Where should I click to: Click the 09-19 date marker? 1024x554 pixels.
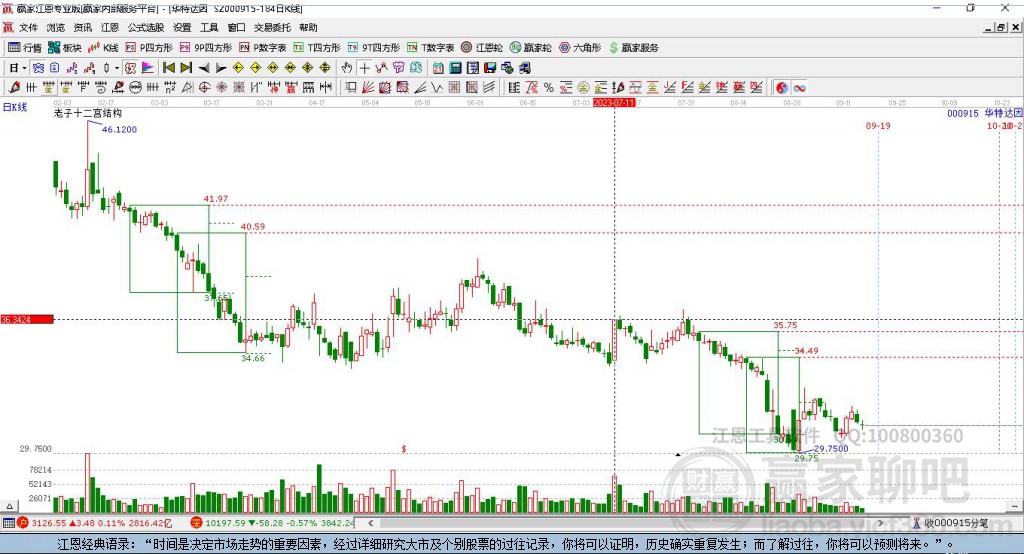878,125
